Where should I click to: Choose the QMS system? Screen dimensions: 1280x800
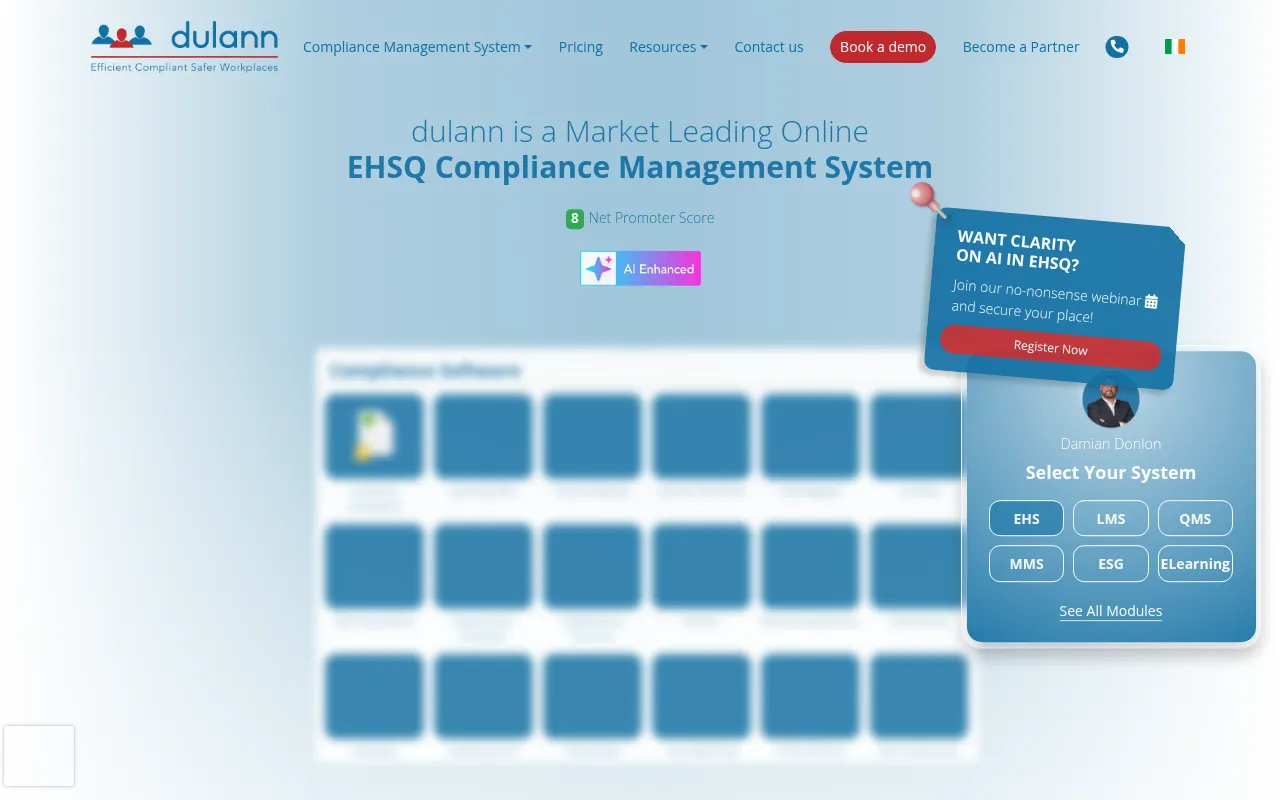[1195, 519]
